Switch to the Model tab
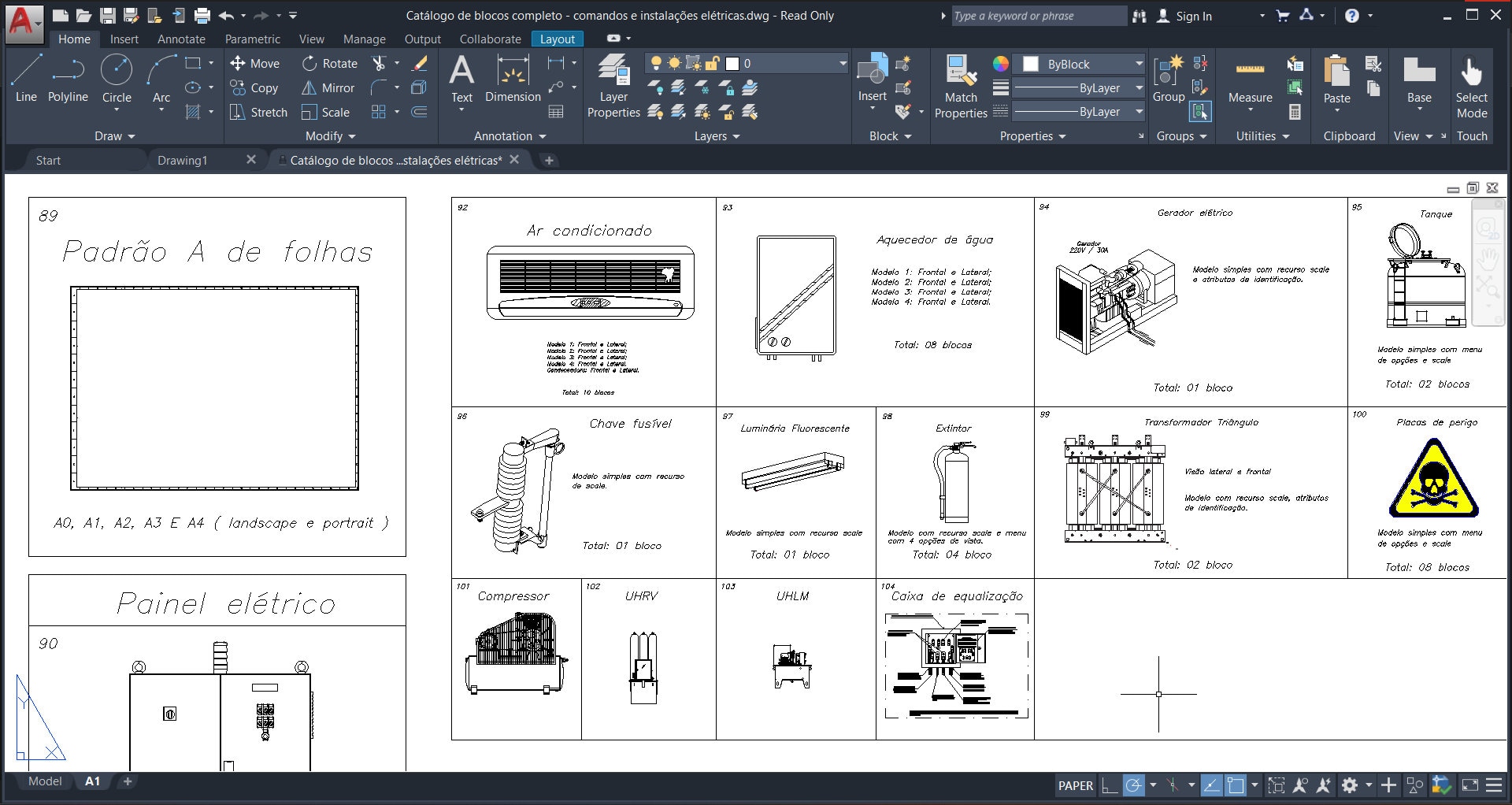The image size is (1512, 805). tap(44, 781)
